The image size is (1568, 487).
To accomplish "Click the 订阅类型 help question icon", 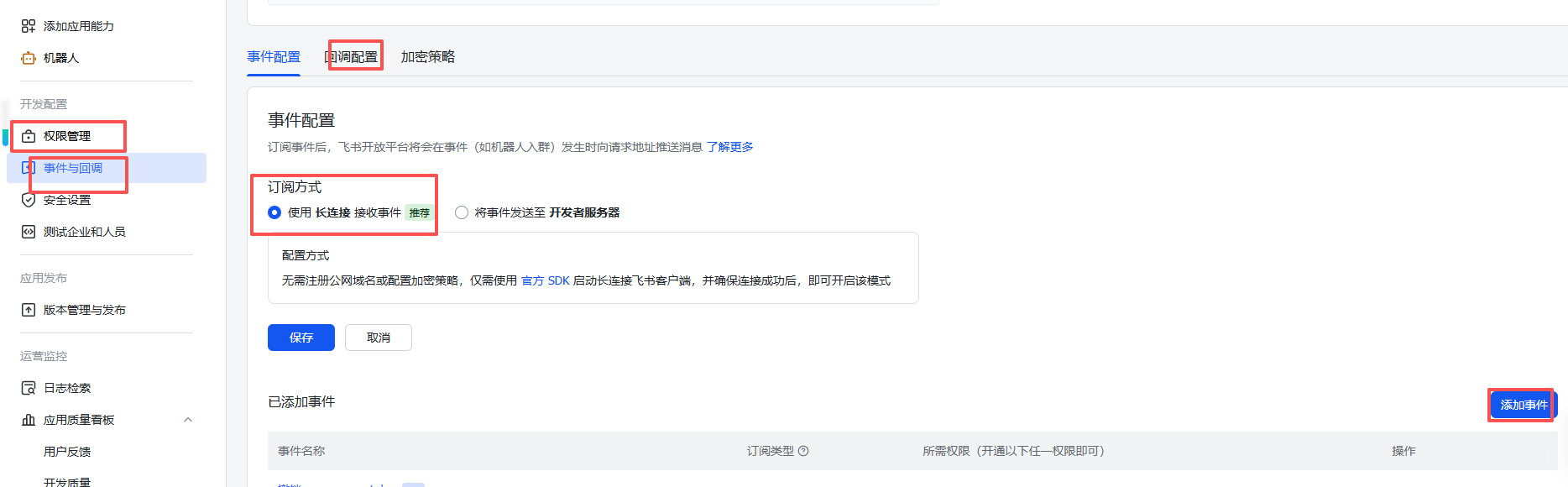I will [803, 451].
